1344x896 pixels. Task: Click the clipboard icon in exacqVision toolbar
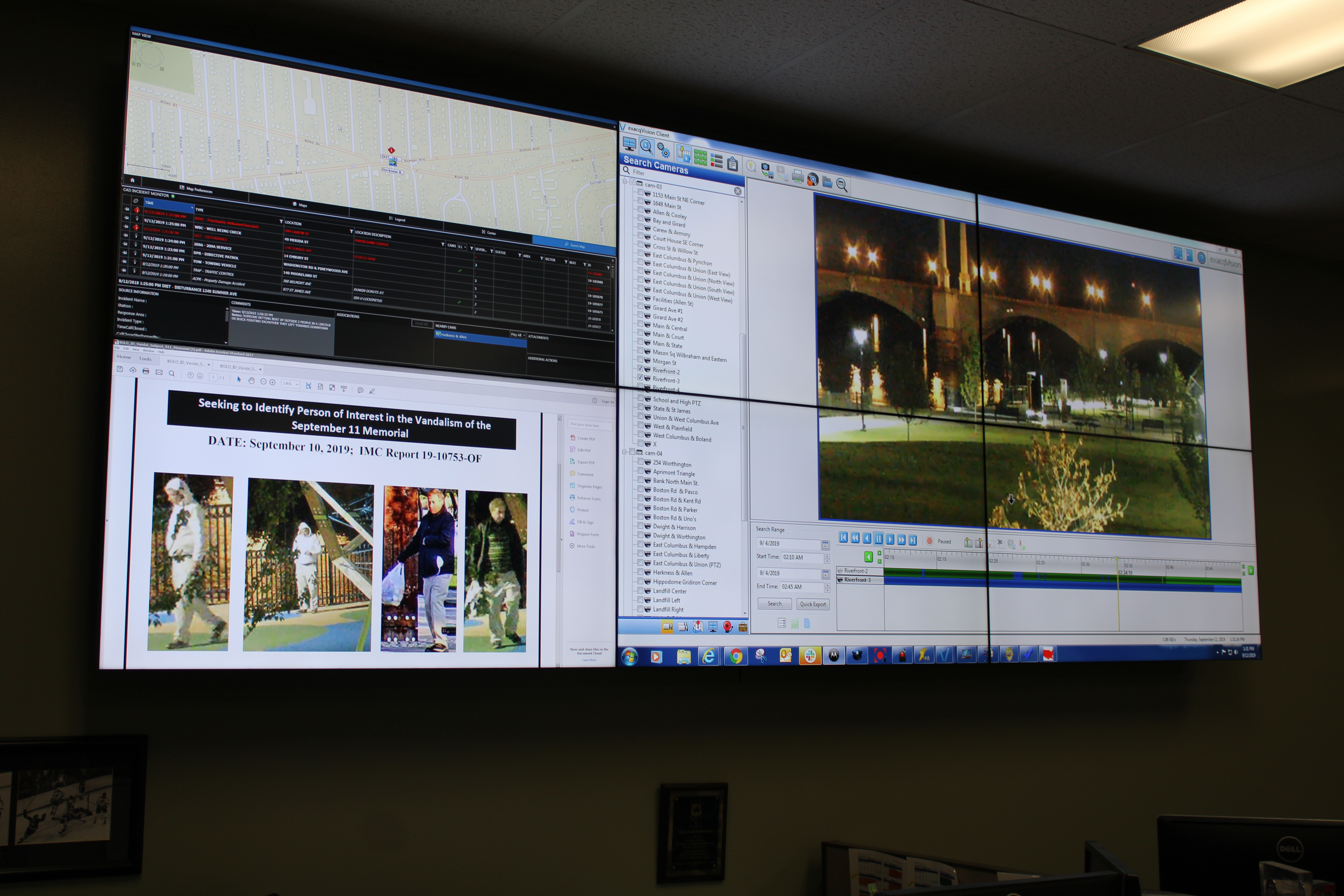[x=732, y=164]
